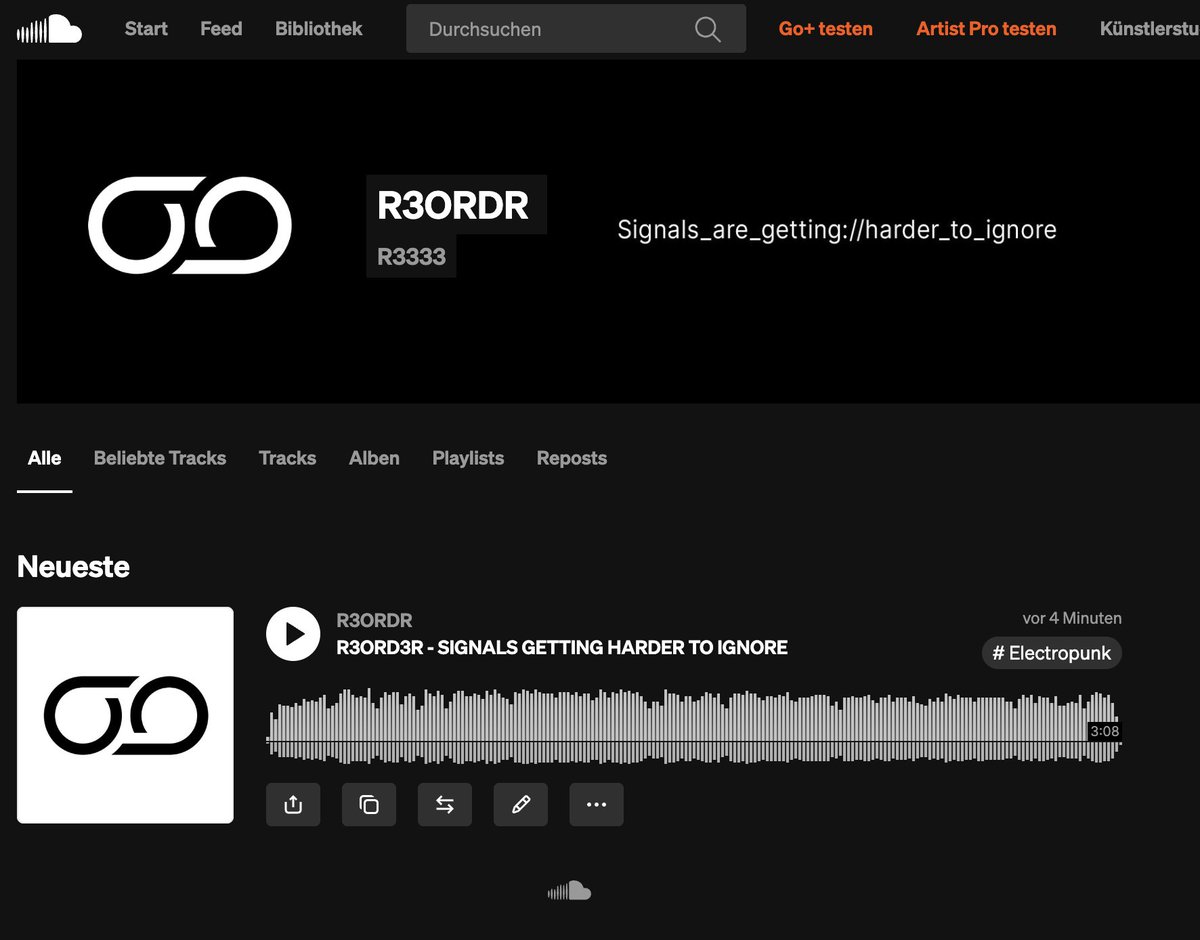Viewport: 1200px width, 940px height.
Task: Open the R3ORDR artist link above track title
Action: point(375,621)
